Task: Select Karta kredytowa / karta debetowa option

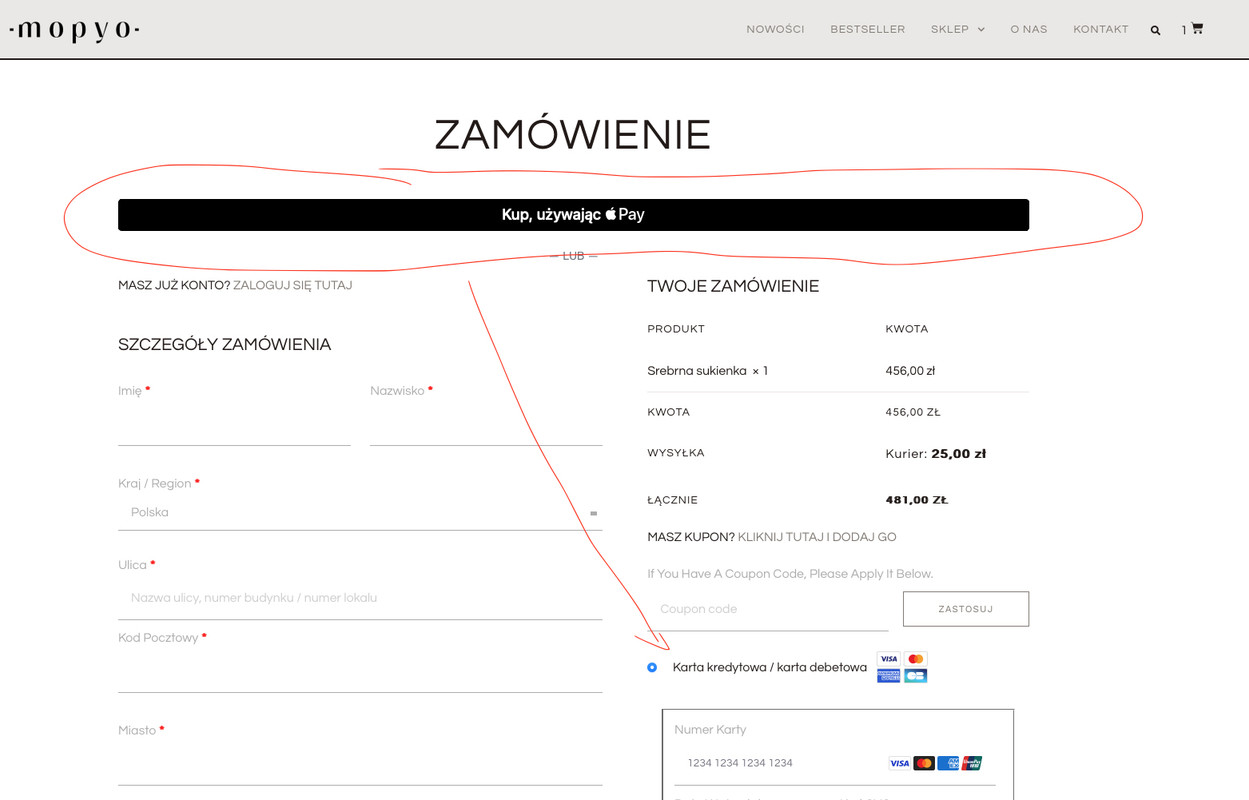Action: 652,667
